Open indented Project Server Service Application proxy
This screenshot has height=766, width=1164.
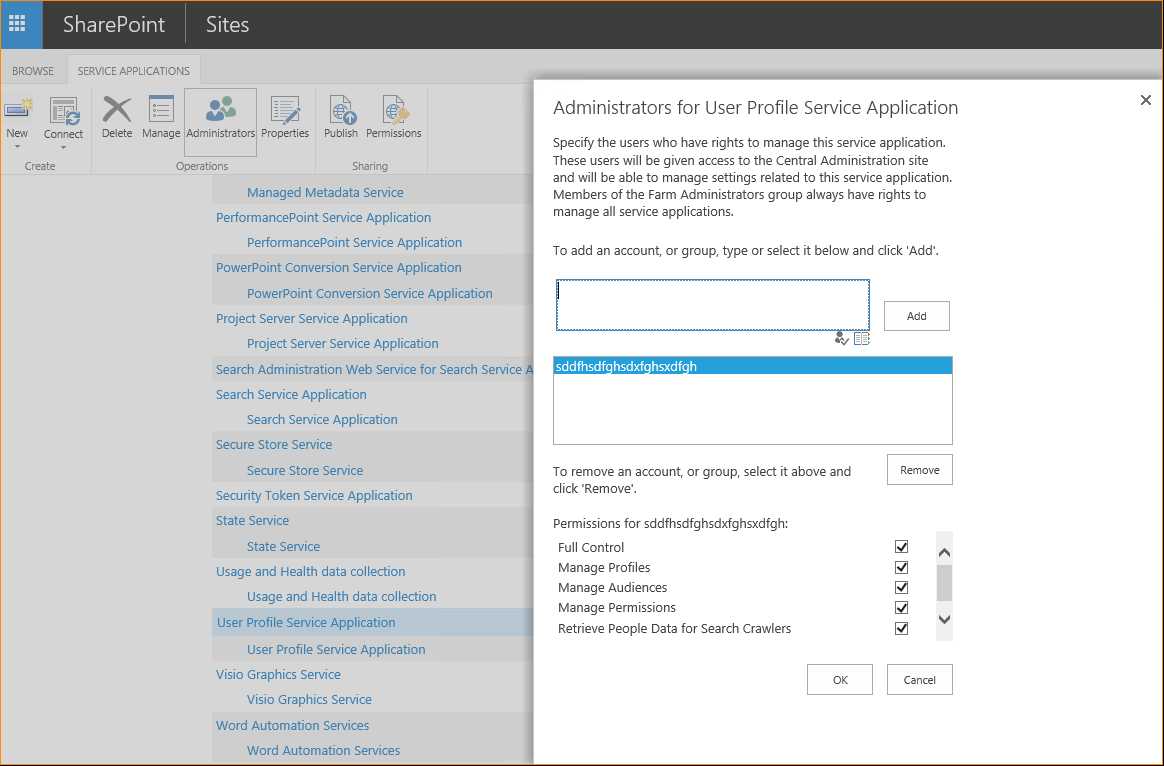pos(342,344)
